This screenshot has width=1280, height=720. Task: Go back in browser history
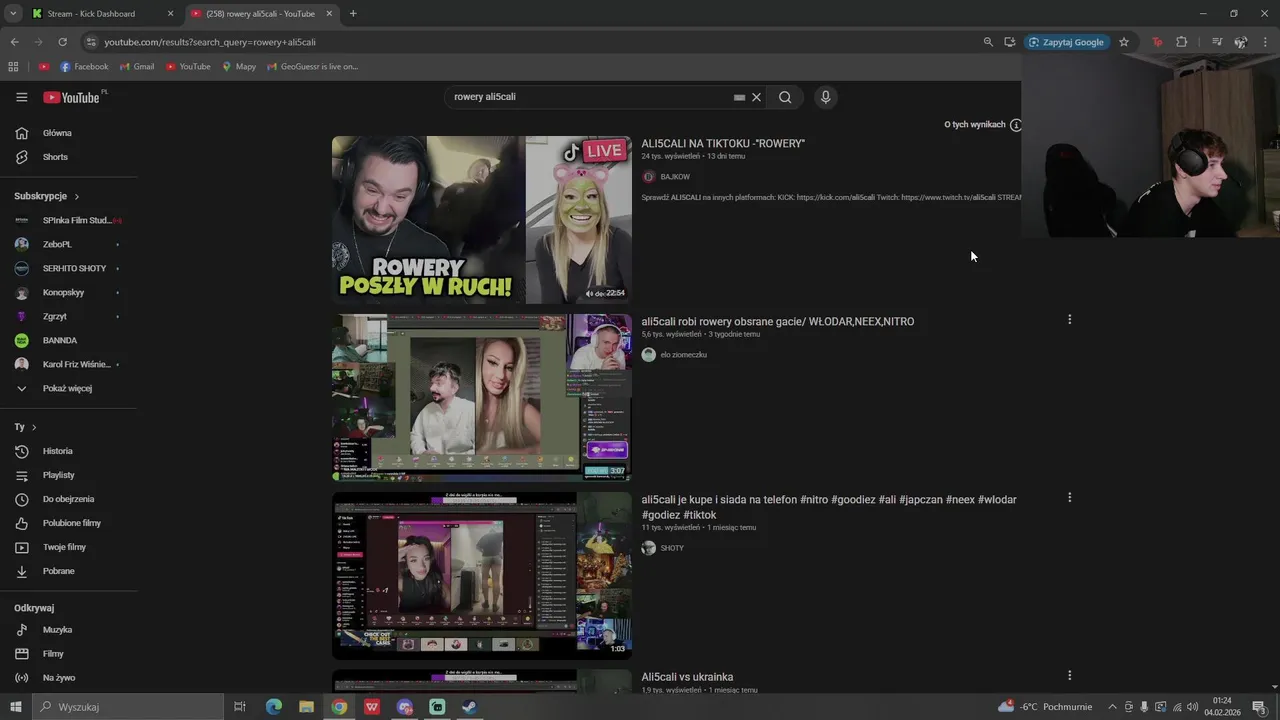14,42
